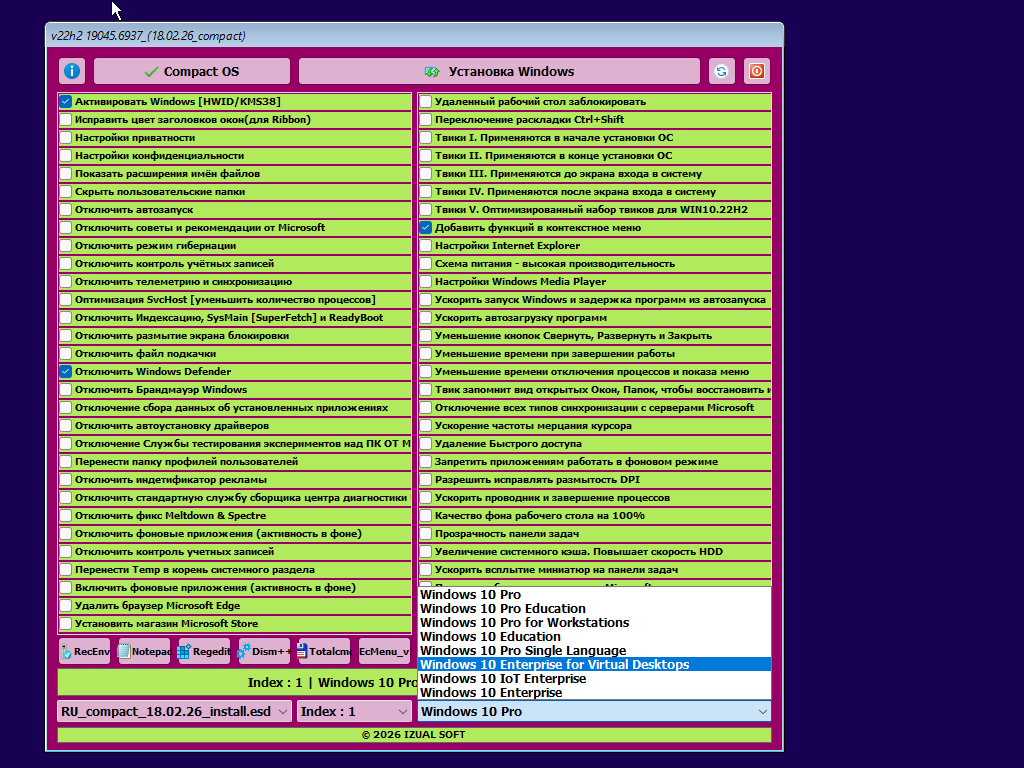Screen dimensions: 1024x768
Task: Open Regedit registry editor
Action: tap(204, 651)
